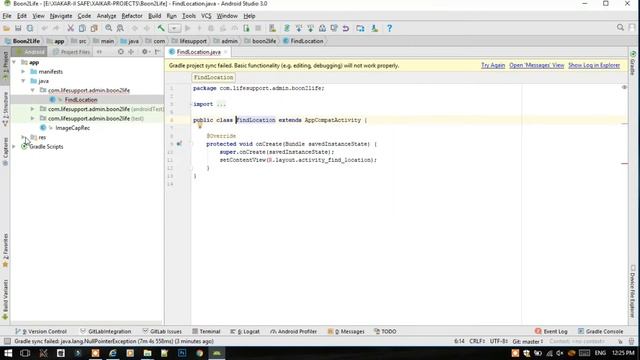Click the Synchronize toolbar icon
Screen dimensions: 640x360
click(x=30, y=28)
